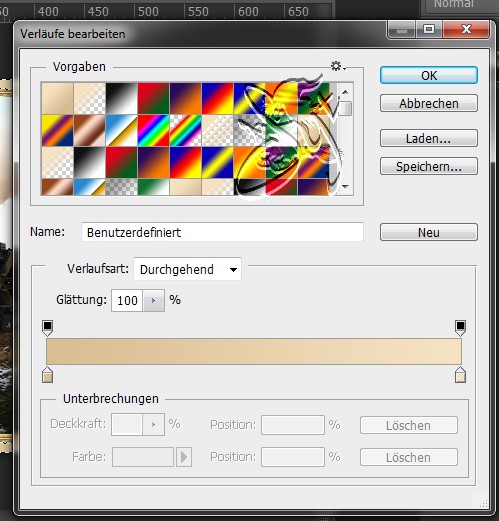This screenshot has height=521, width=499.
Task: Pick the rainbow spectrum gradient preset
Action: click(x=153, y=130)
